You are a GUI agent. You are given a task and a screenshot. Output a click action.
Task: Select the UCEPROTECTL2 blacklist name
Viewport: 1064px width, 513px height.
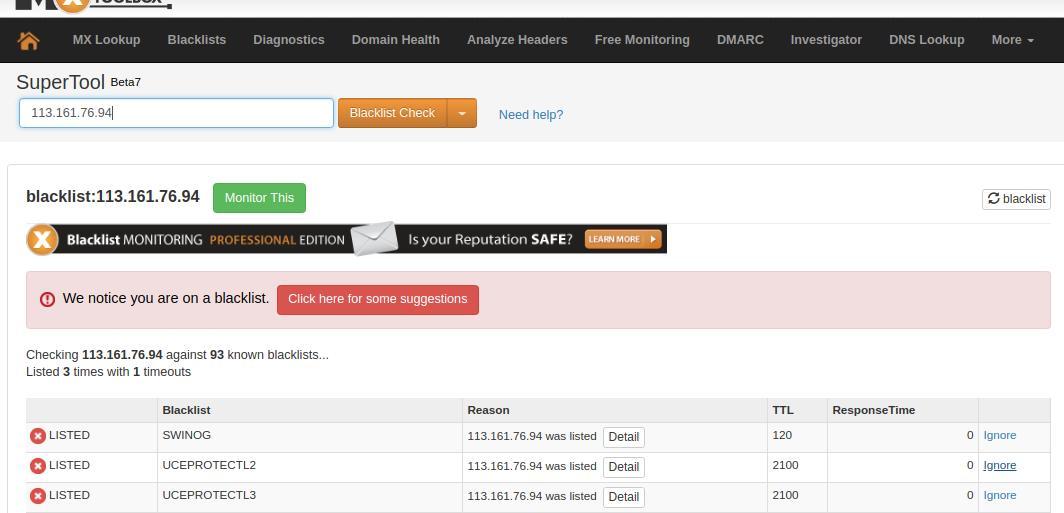click(209, 465)
